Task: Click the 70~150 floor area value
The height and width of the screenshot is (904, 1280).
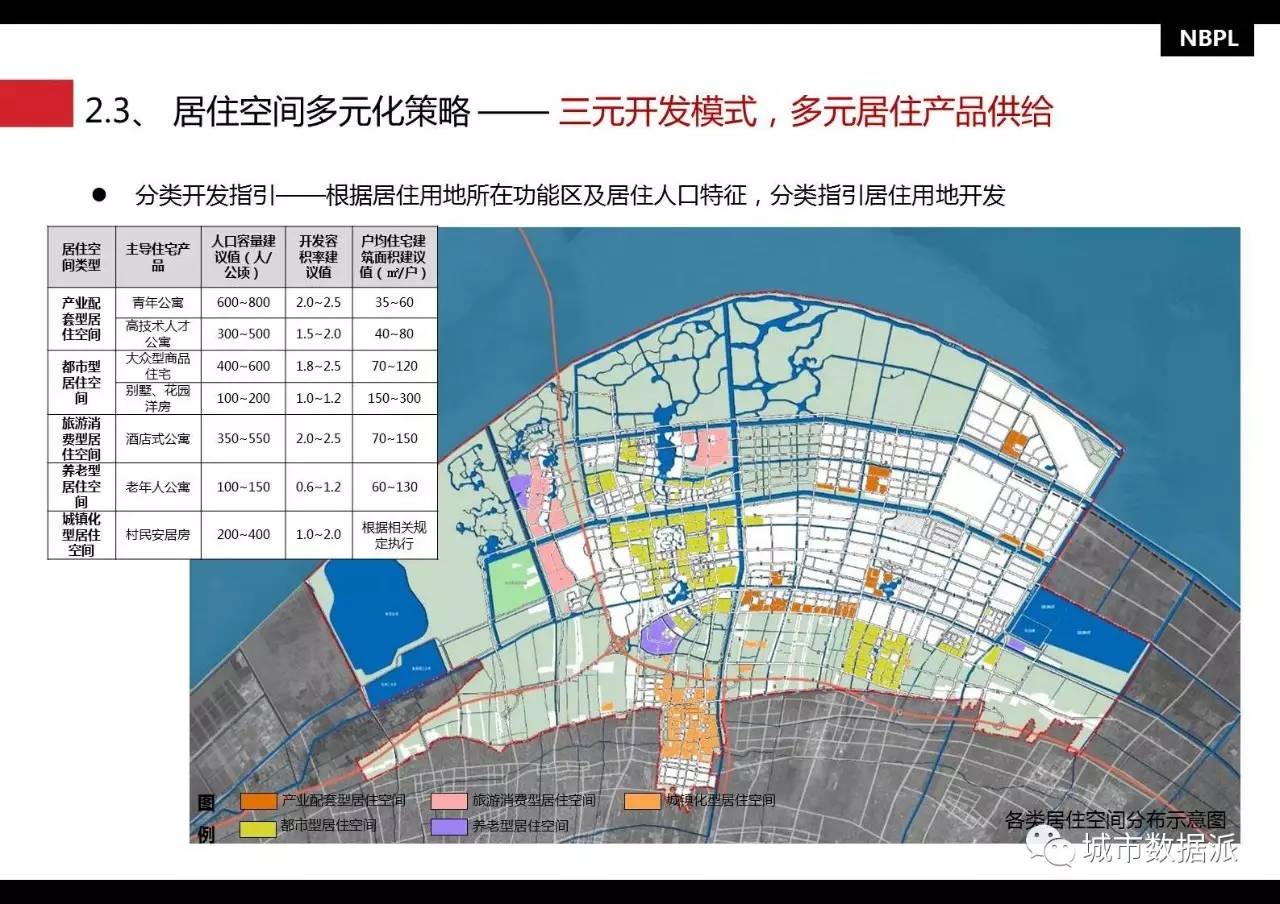Action: [393, 438]
